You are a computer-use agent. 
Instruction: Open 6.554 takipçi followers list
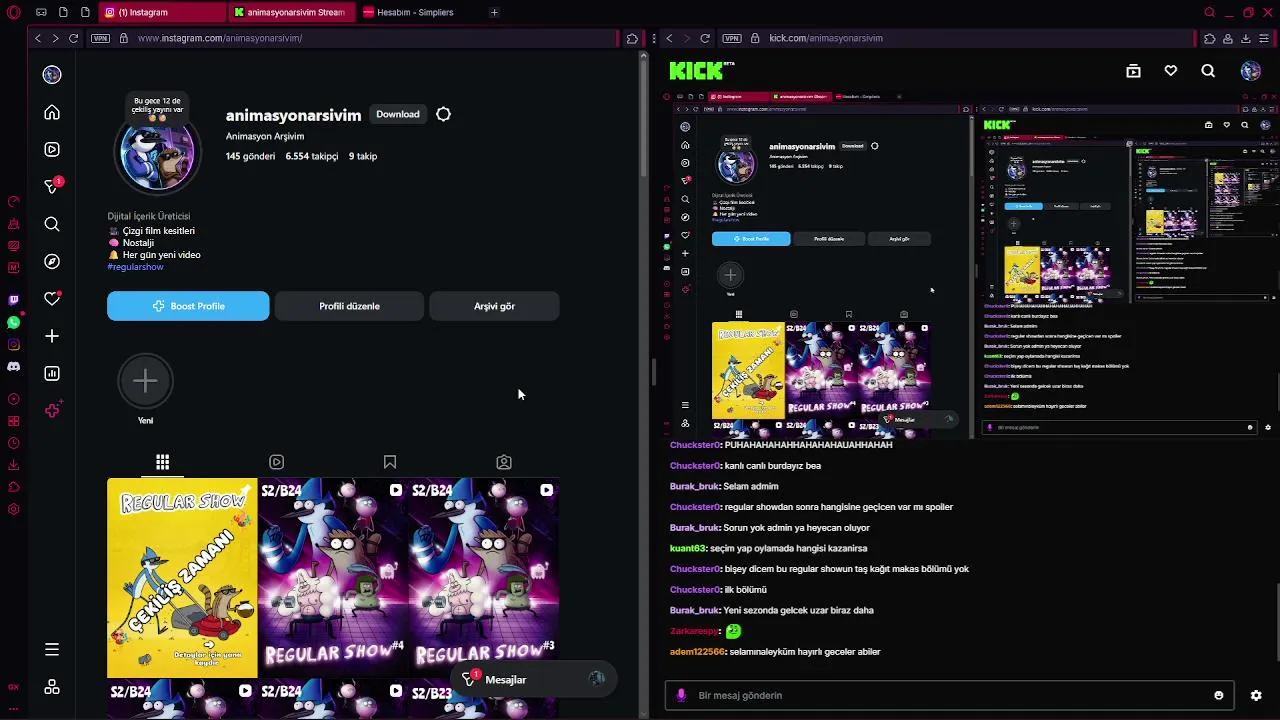[312, 156]
